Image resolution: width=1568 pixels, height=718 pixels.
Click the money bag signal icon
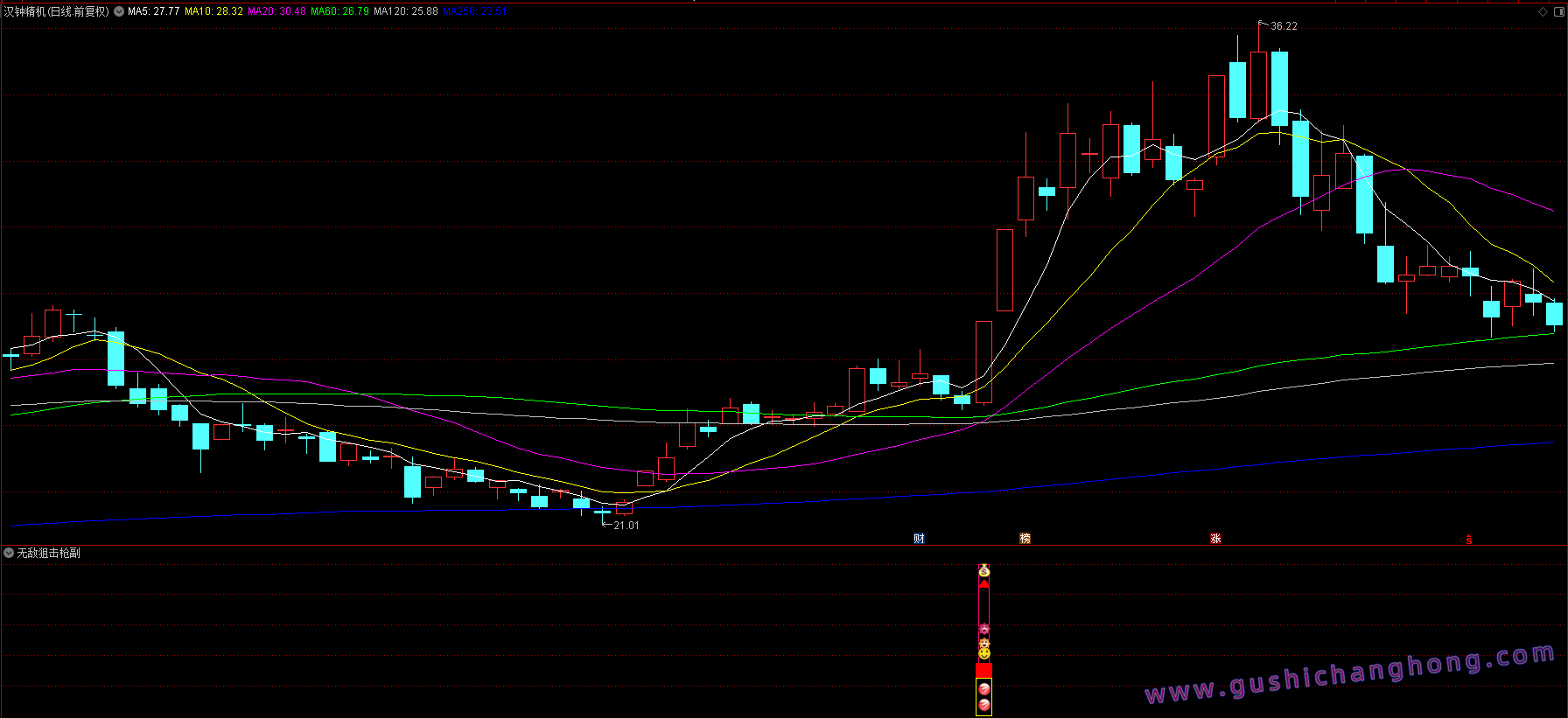tap(983, 571)
